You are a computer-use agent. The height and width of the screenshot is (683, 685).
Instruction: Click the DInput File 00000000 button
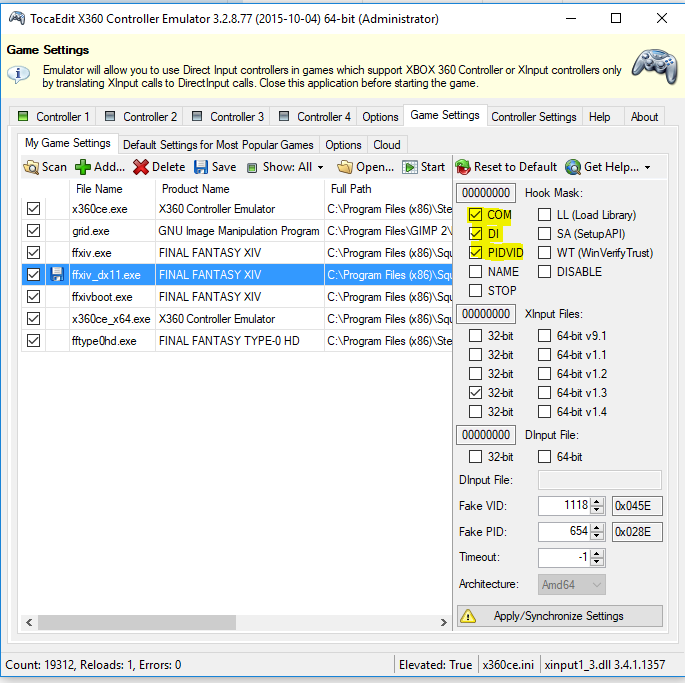486,435
